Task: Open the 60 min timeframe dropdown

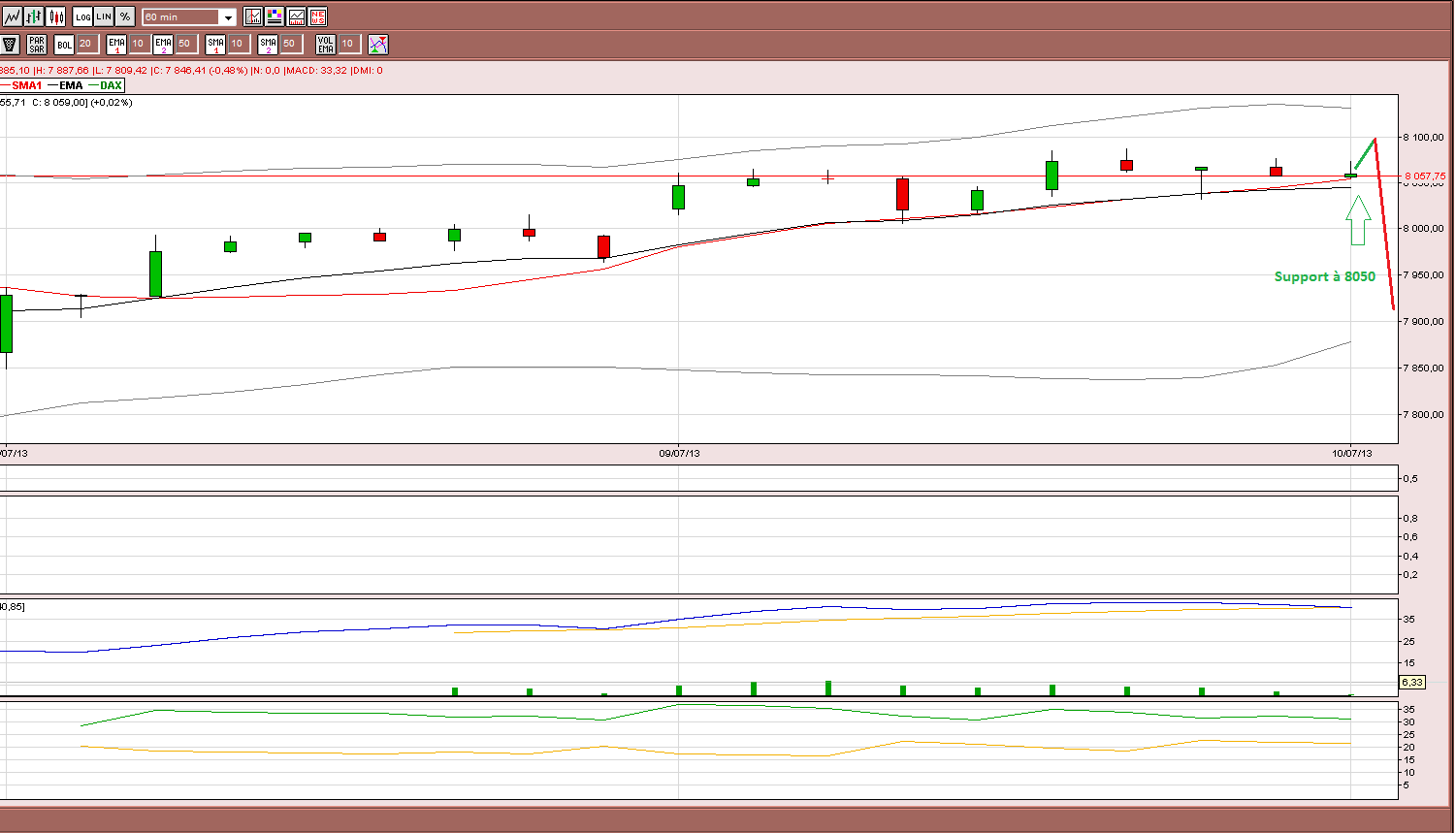Action: [x=189, y=16]
